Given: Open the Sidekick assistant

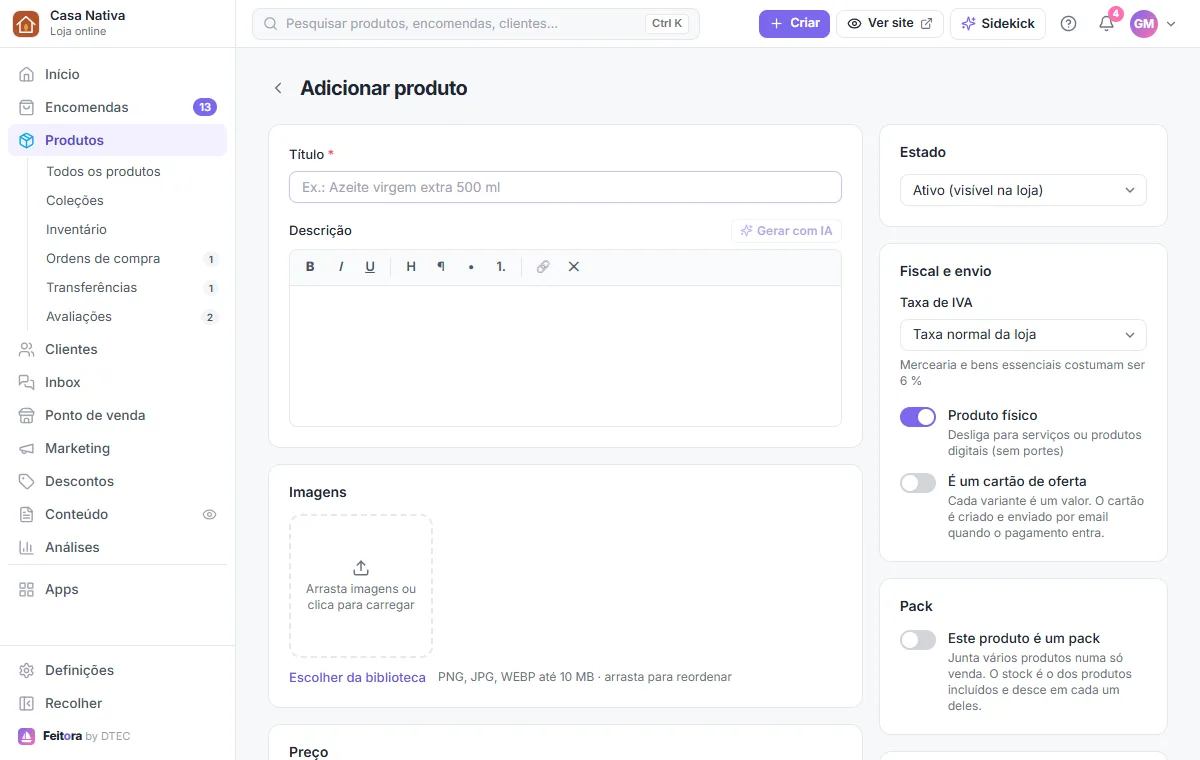Looking at the screenshot, I should (998, 23).
